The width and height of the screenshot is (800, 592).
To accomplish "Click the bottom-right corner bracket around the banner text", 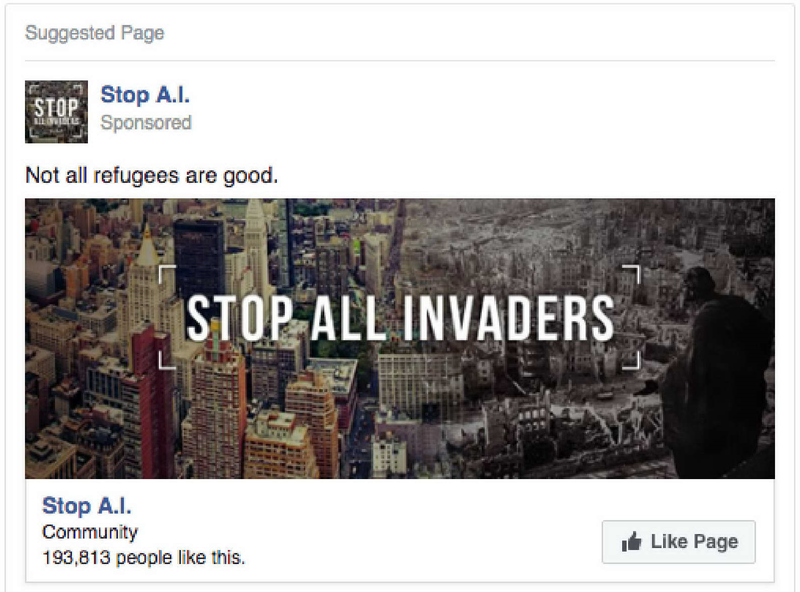I will coord(632,360).
